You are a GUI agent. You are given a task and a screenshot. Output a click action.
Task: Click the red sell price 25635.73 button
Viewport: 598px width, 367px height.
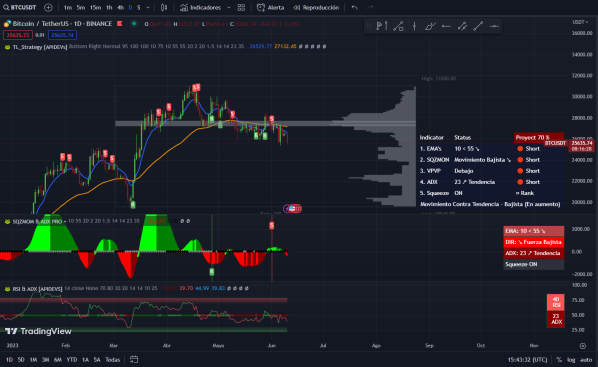(x=18, y=35)
